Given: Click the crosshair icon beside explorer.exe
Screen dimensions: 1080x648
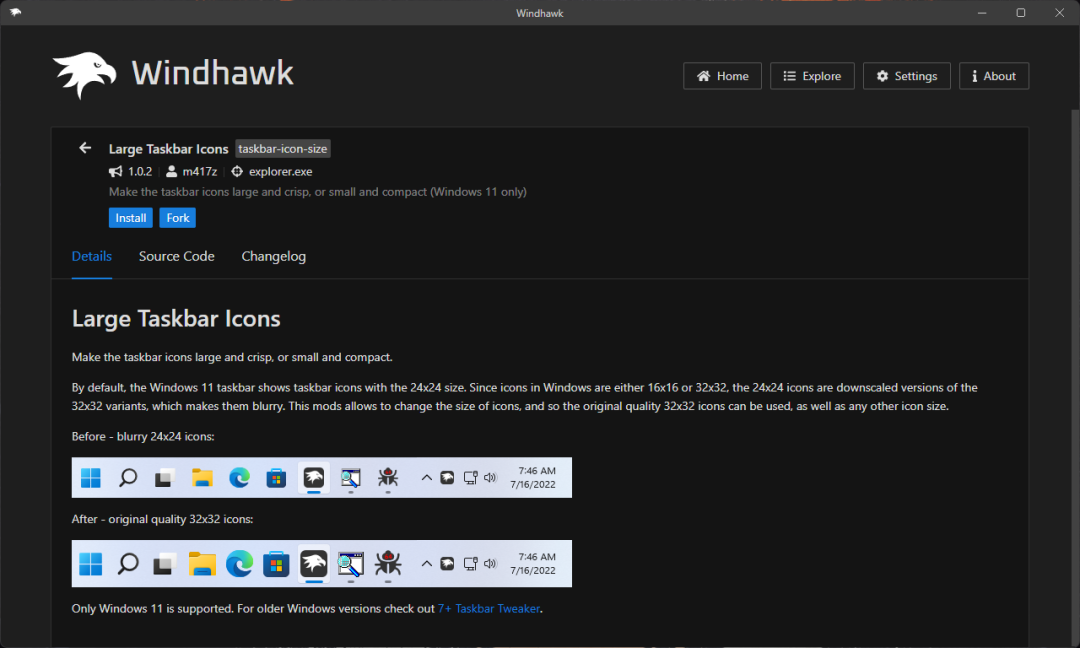Looking at the screenshot, I should [237, 171].
